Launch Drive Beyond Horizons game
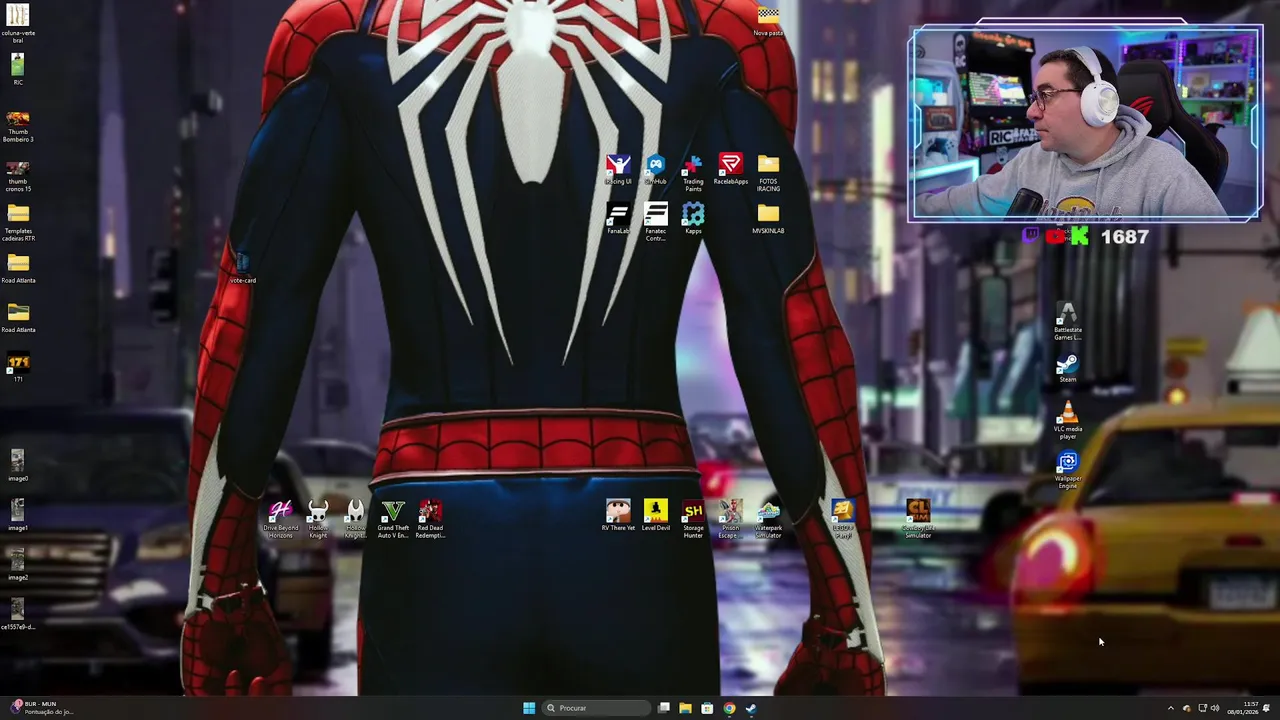This screenshot has width=1280, height=720. [280, 520]
